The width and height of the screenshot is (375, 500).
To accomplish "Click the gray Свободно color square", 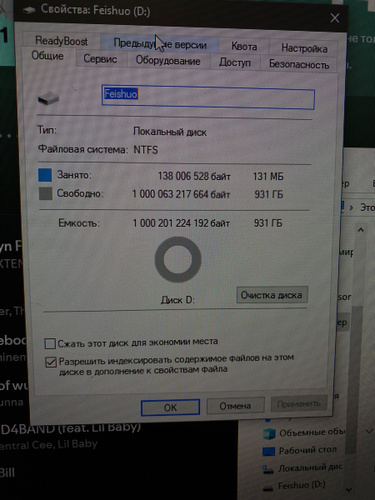I will click(45, 193).
